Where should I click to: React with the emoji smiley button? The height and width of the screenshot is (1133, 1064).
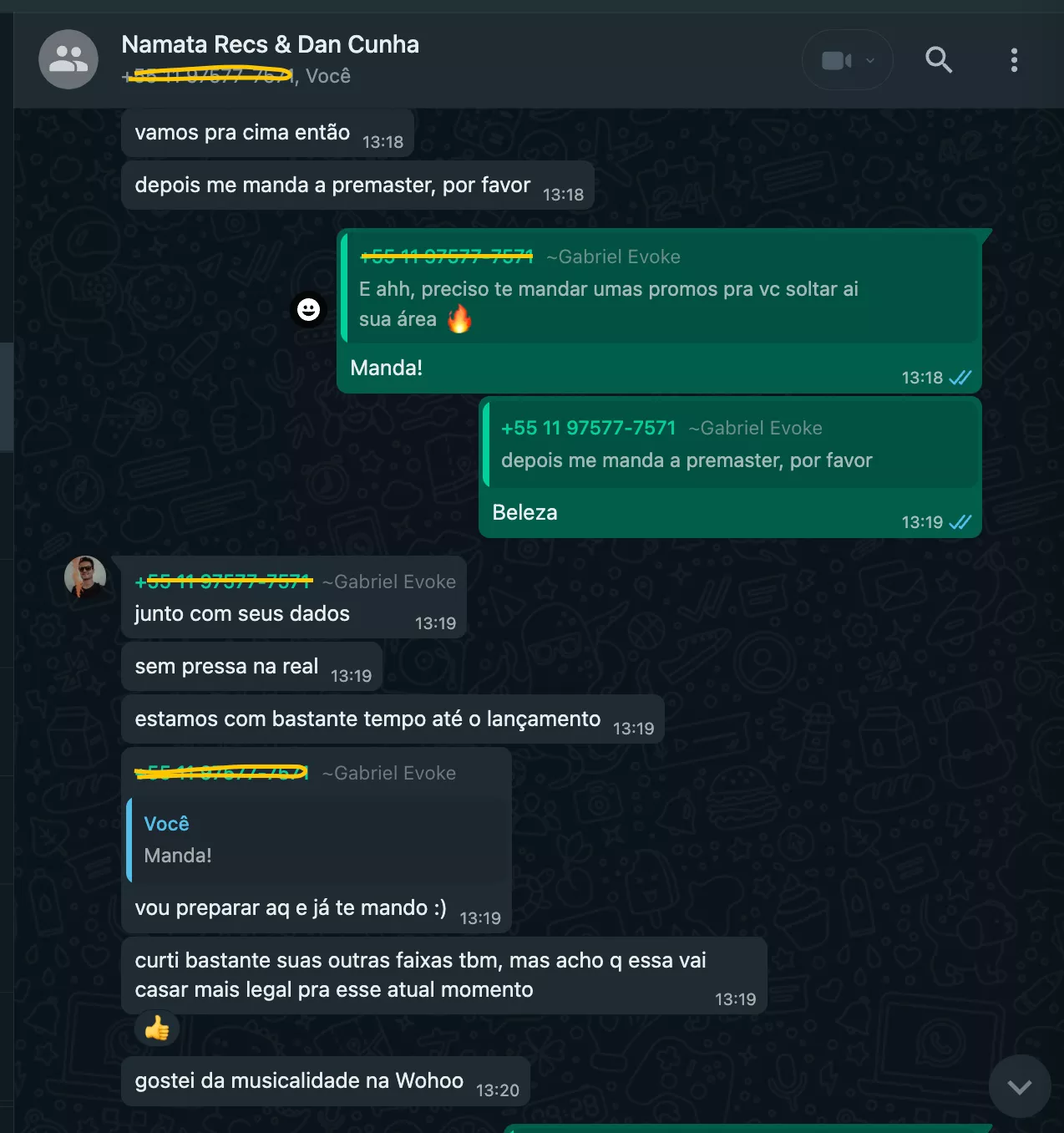point(308,310)
